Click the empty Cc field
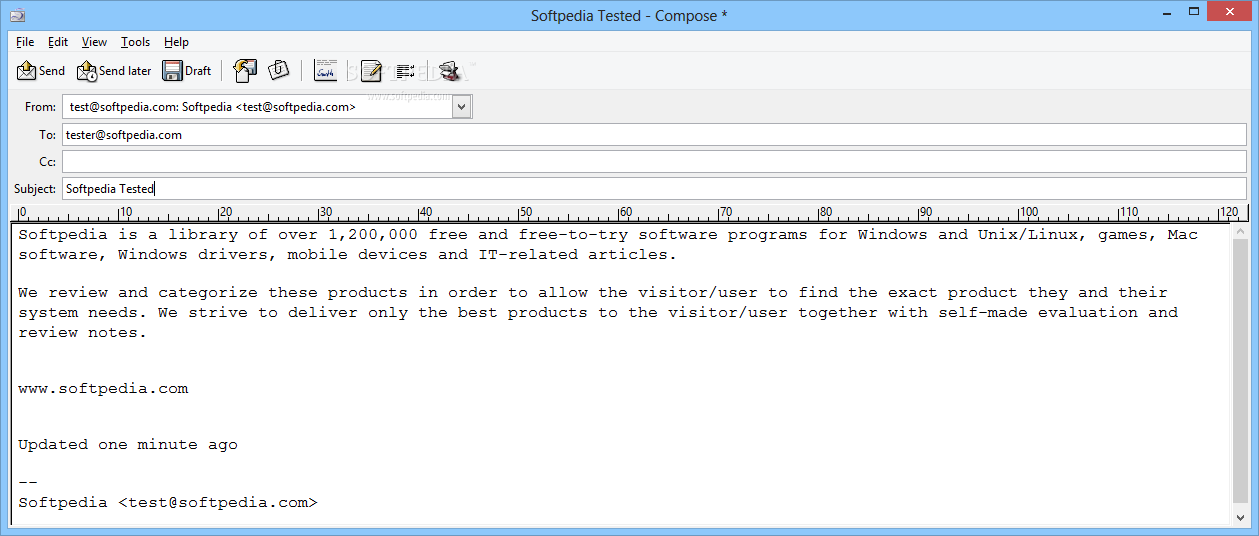Image resolution: width=1259 pixels, height=536 pixels. [654, 161]
